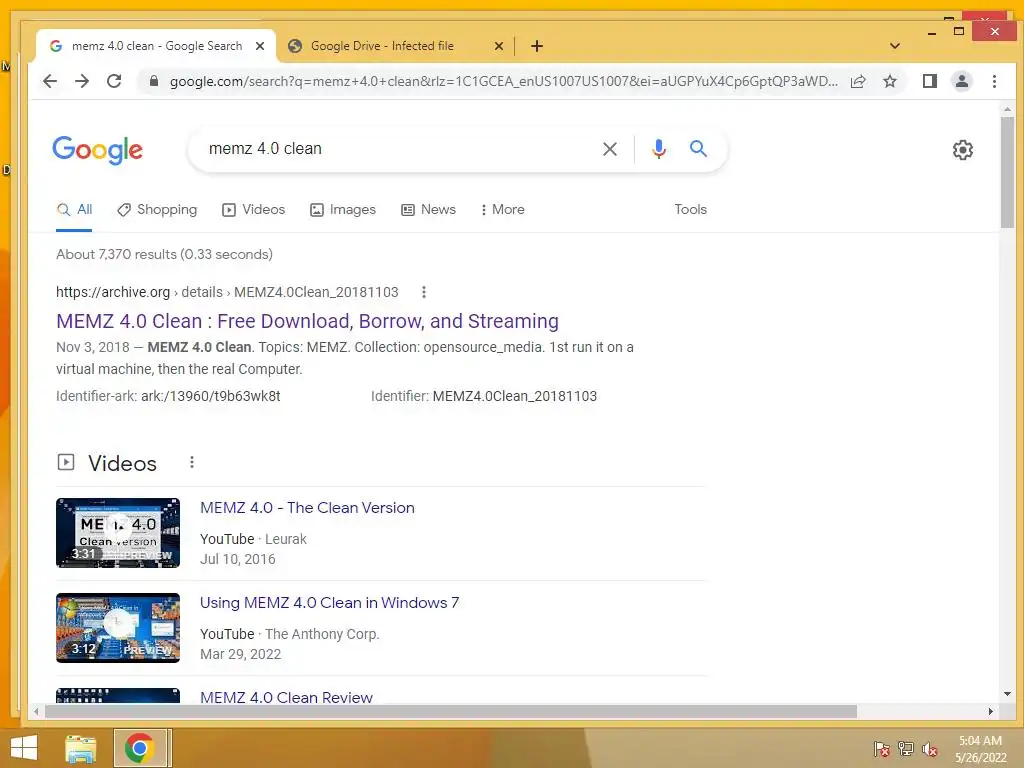
Task: Open the Chrome profile avatar
Action: (x=961, y=81)
